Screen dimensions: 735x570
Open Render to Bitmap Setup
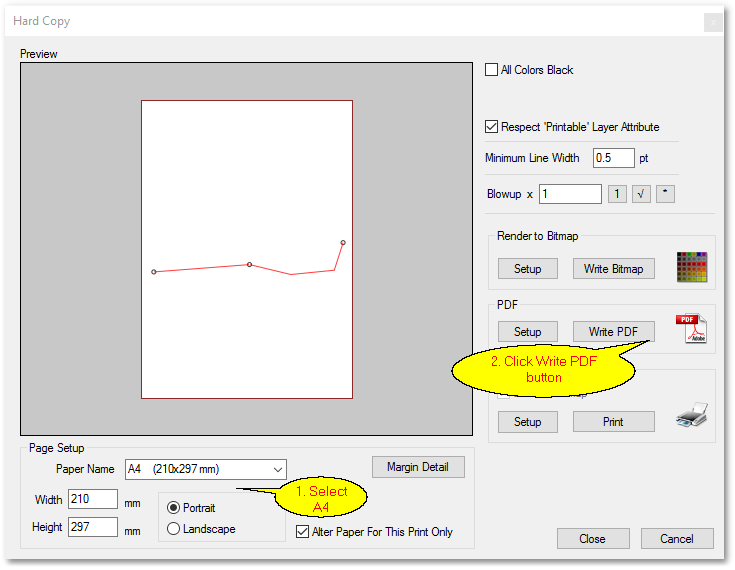click(x=528, y=269)
